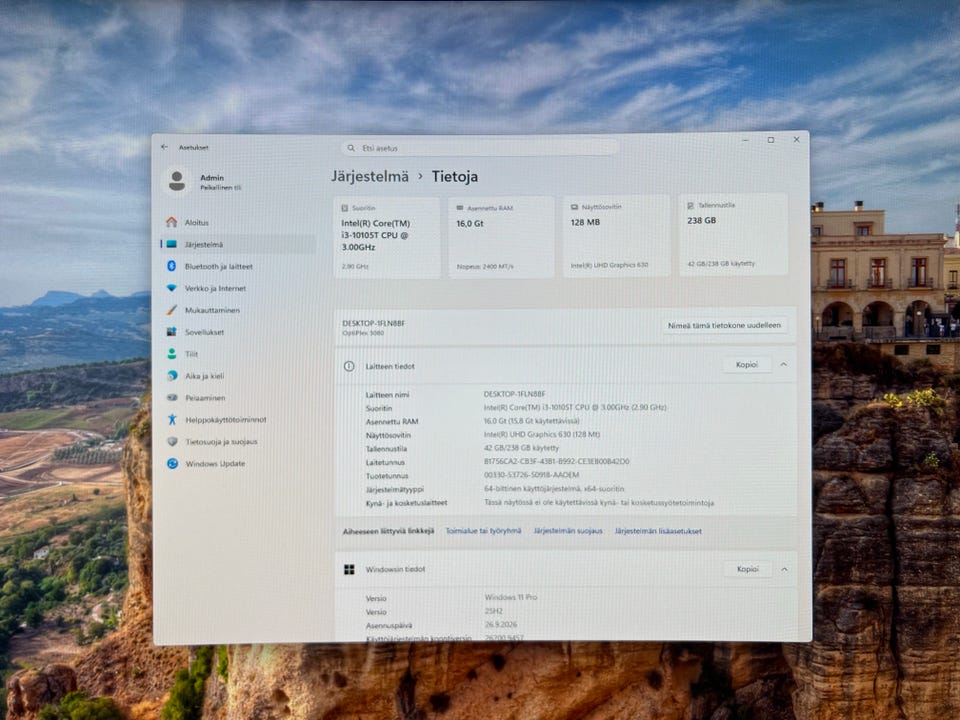Image resolution: width=960 pixels, height=720 pixels.
Task: Click the Järjestelmätyyppi value "64-bittinen käyttöjärjestelmä"
Action: [554, 489]
